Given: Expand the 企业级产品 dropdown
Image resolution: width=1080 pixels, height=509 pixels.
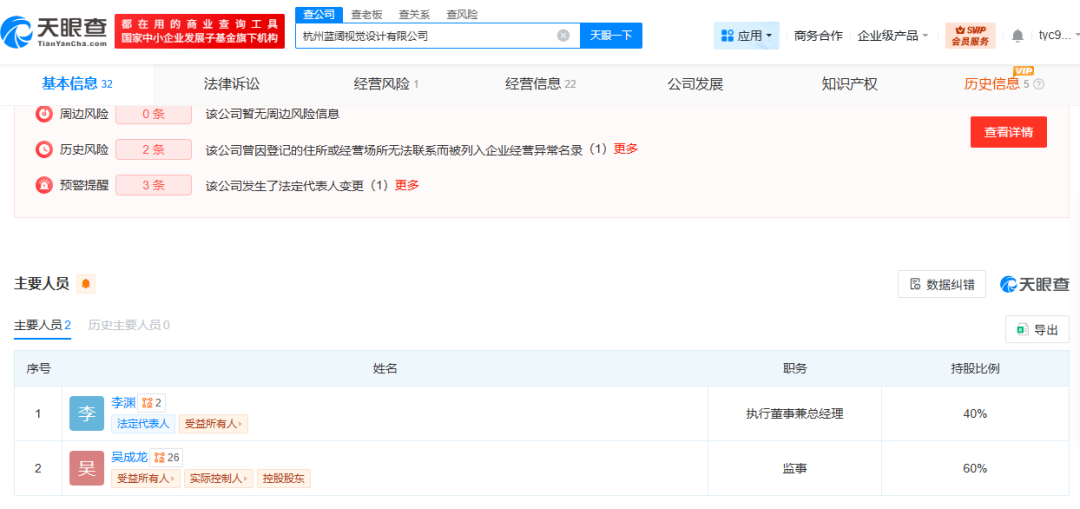Looking at the screenshot, I should pos(893,36).
